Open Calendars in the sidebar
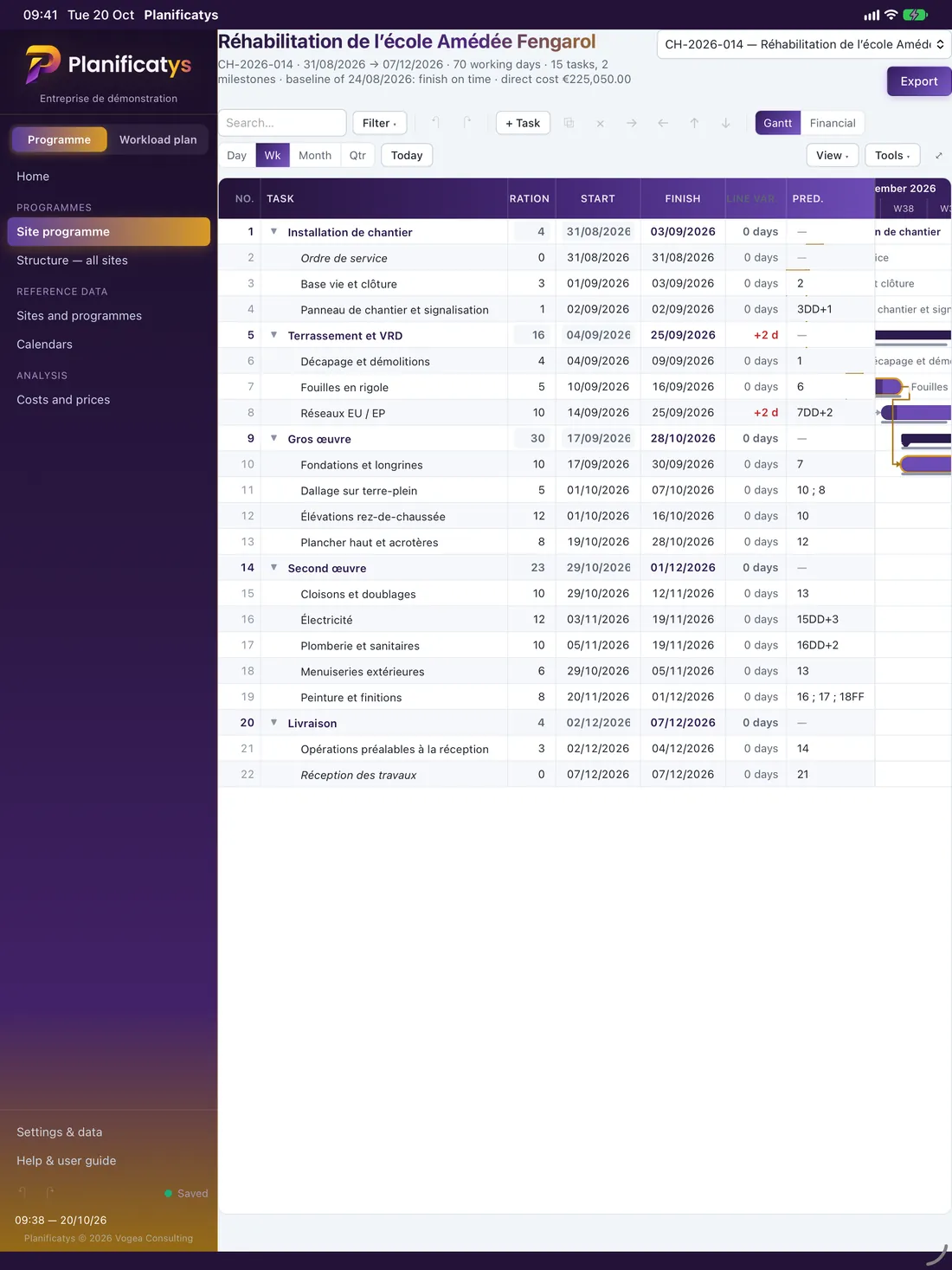 point(108,345)
